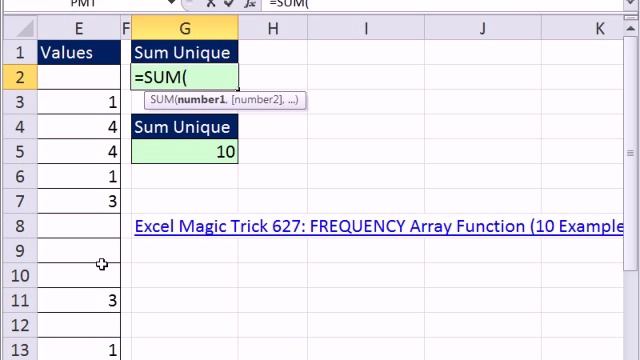Select column I header

pyautogui.click(x=366, y=28)
